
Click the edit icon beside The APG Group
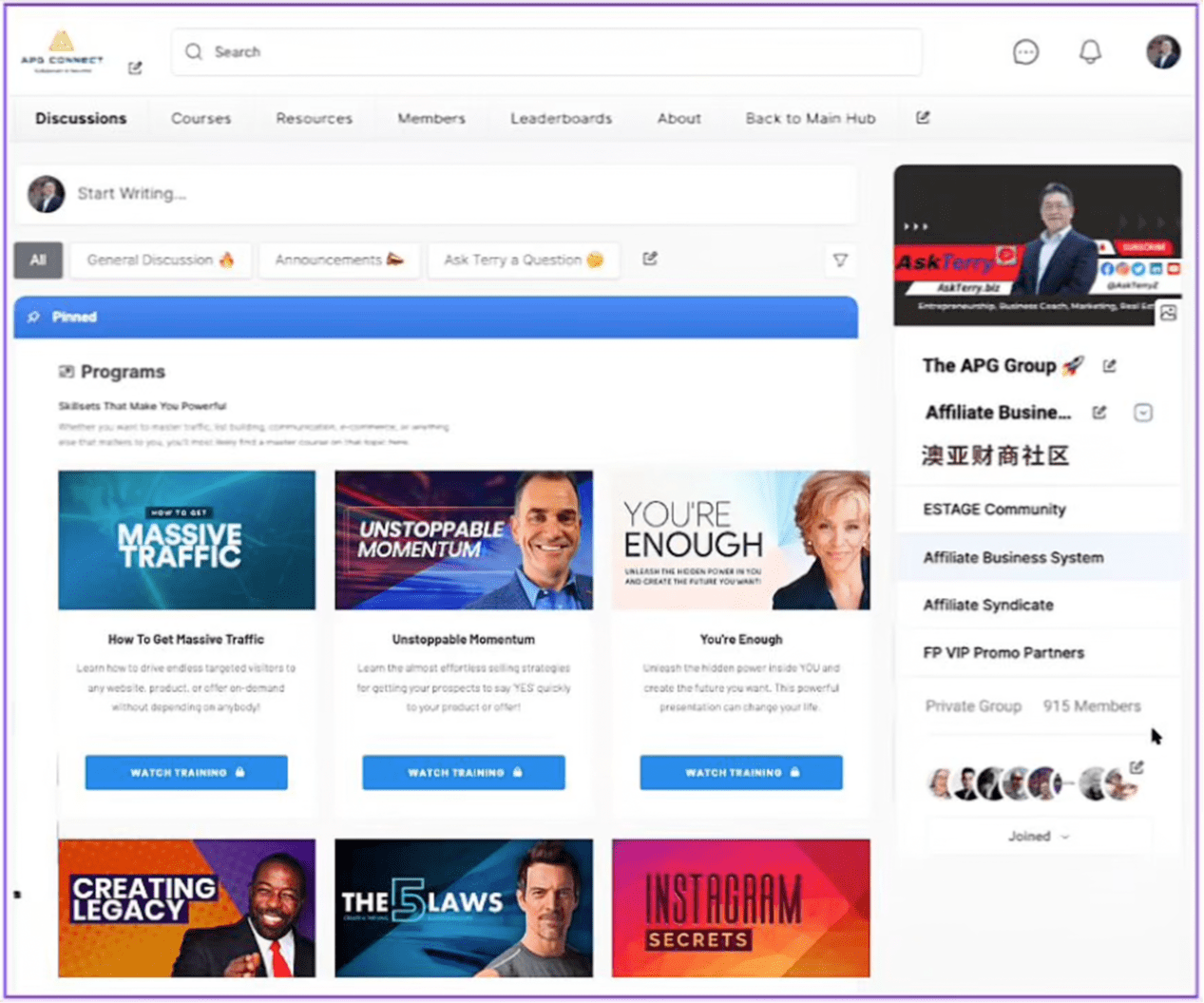(x=1109, y=366)
